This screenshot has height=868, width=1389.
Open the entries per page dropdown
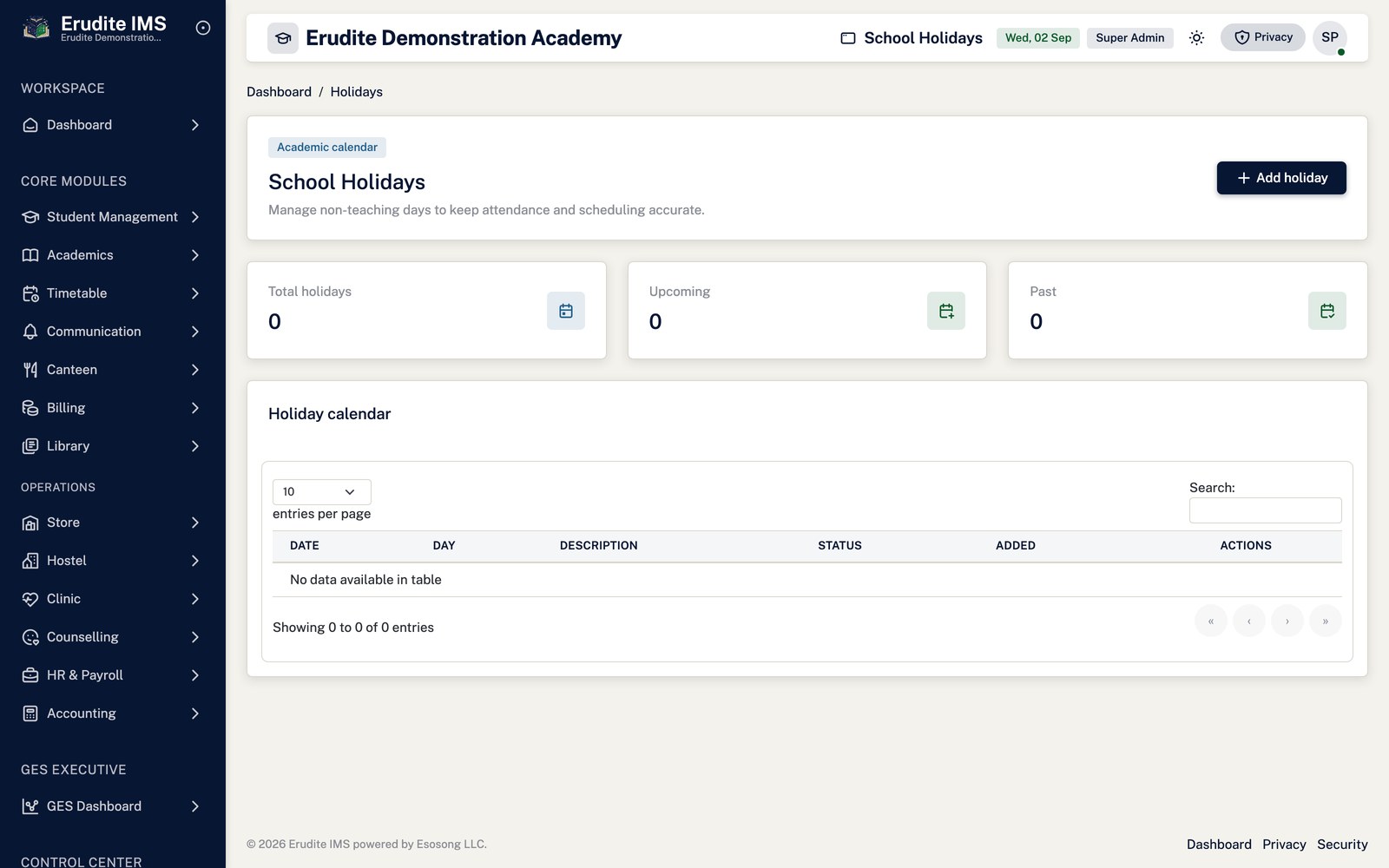coord(322,492)
